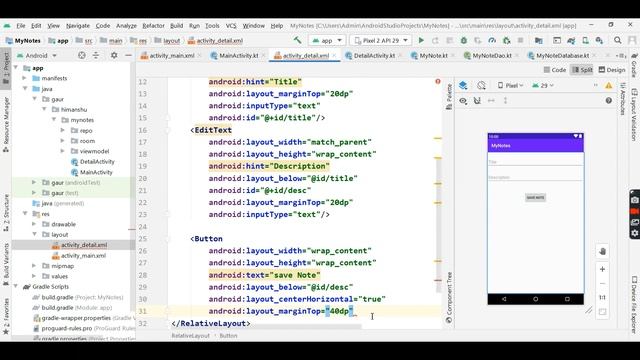Screen dimensions: 640x360
Task: Collapse the layout folder
Action: (35, 234)
